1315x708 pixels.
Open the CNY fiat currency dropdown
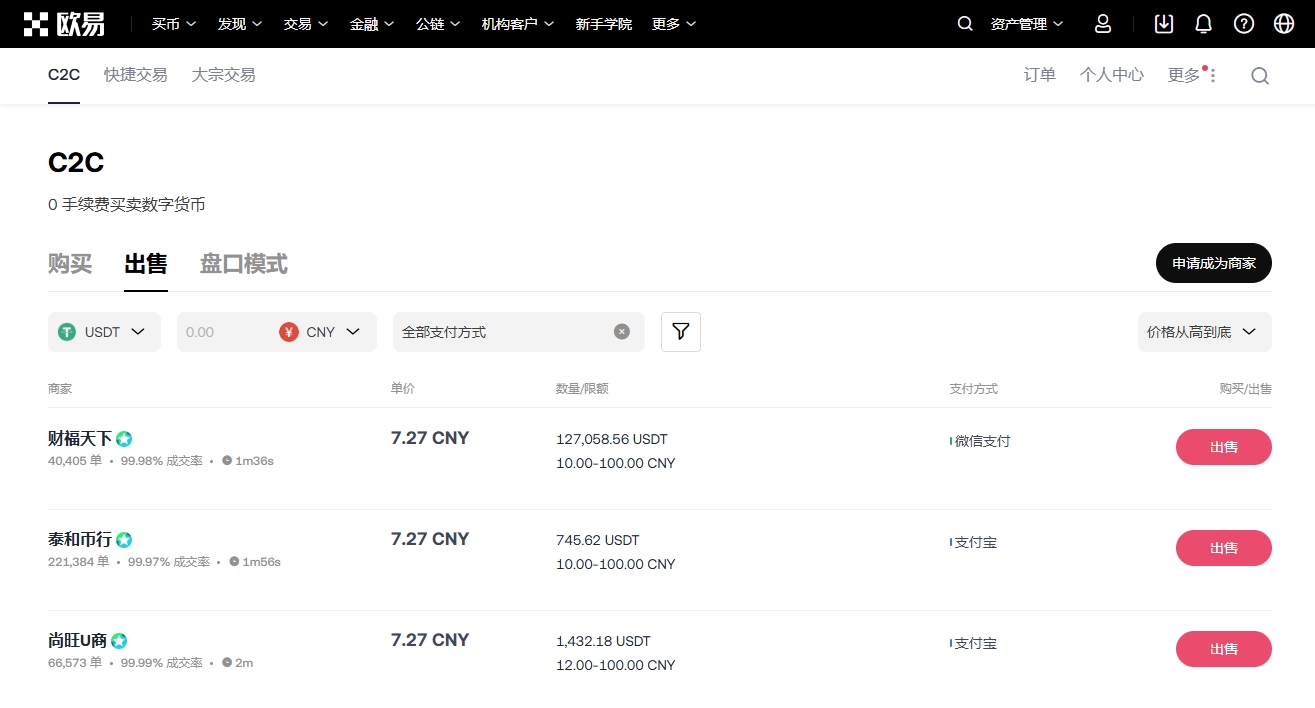tap(322, 331)
